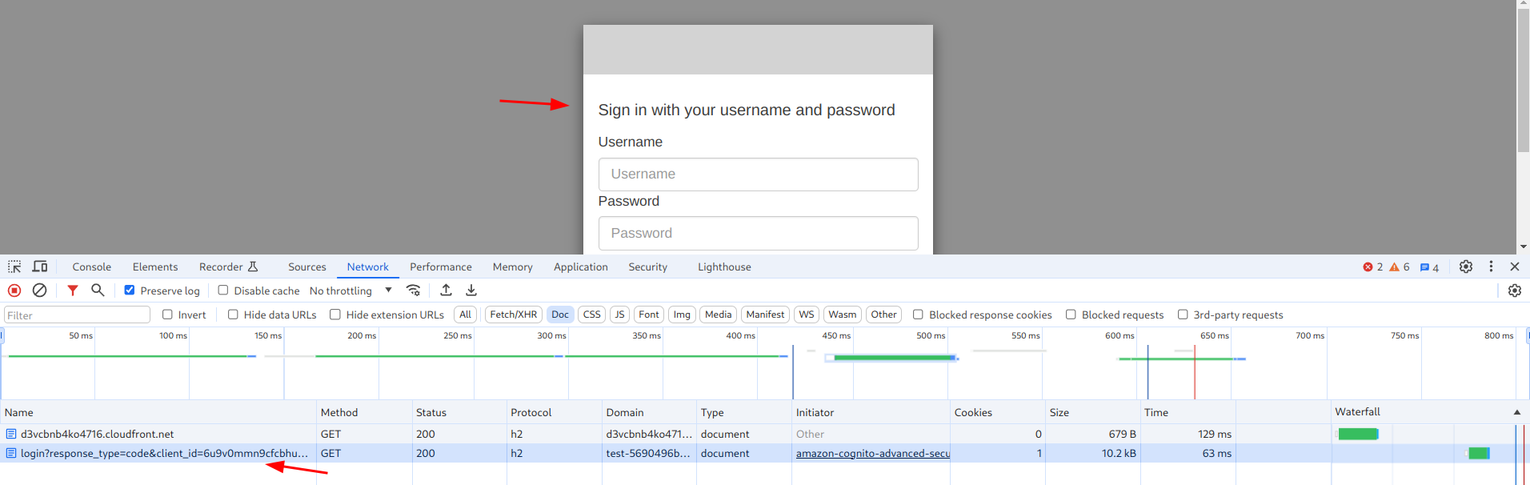Viewport: 1530px width, 485px height.
Task: Switch to Memory tab
Action: pyautogui.click(x=512, y=267)
